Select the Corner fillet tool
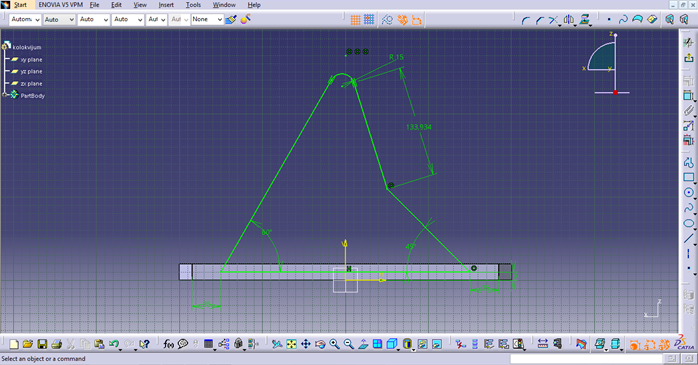Image resolution: width=698 pixels, height=365 pixels. pos(526,20)
